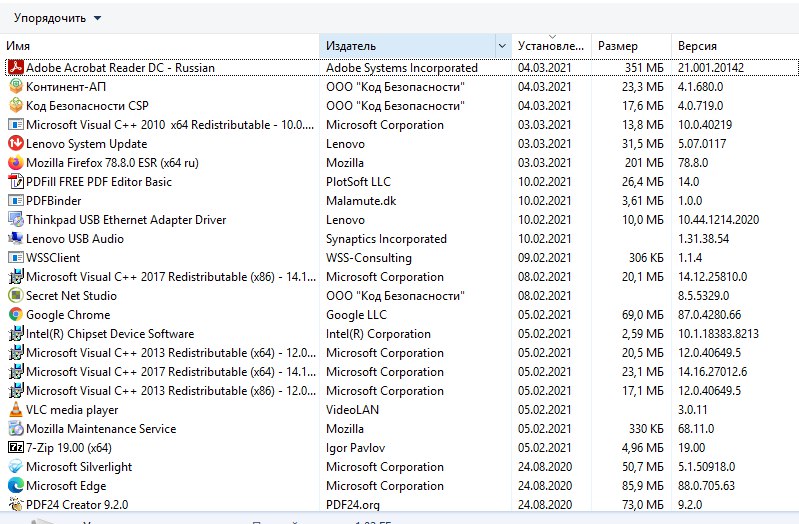
Task: Click the Visual C++ 2017 (x64) icon
Action: click(16, 372)
